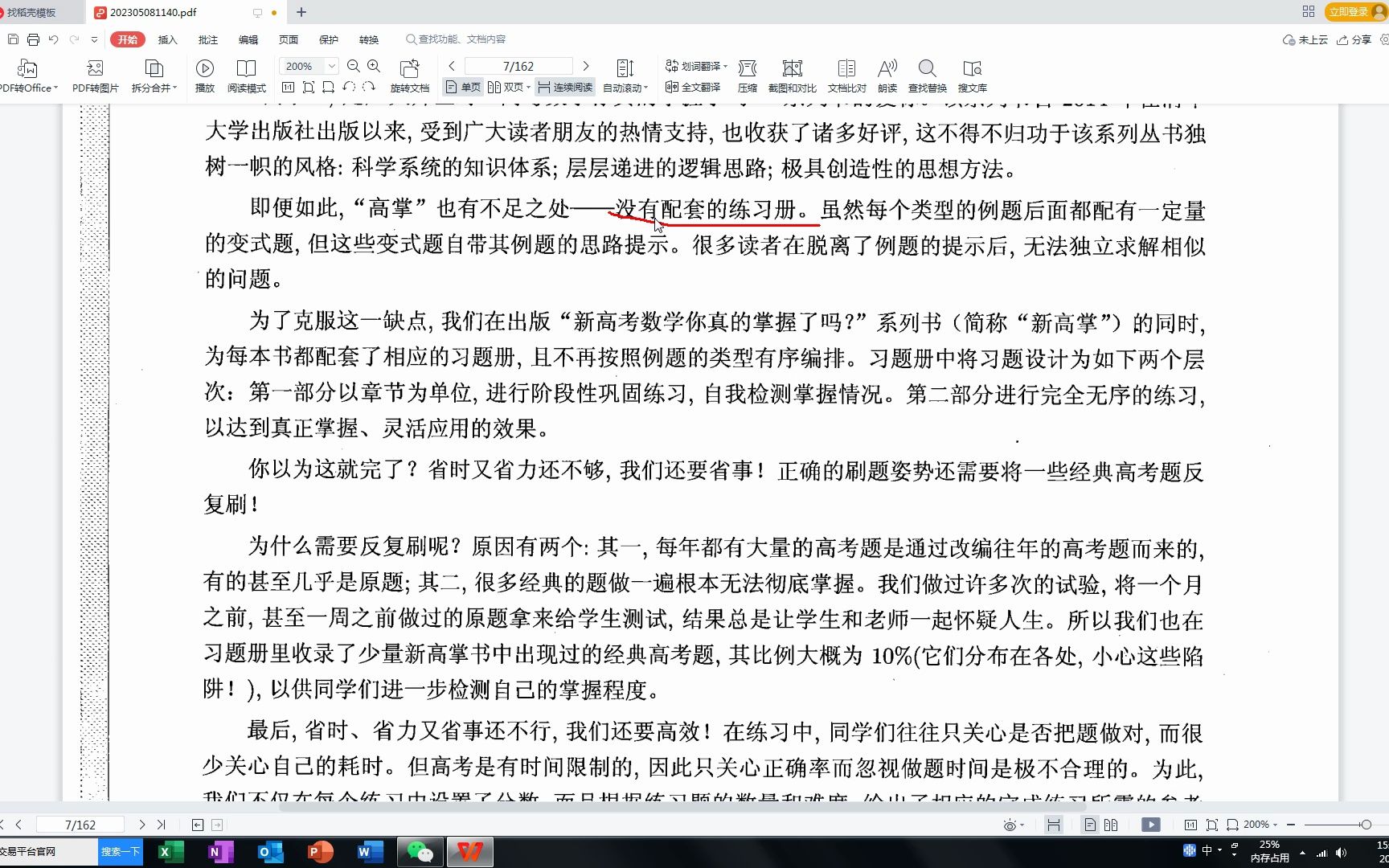Screen dimensions: 1389x868
Task: Click the save icon in quick access bar
Action: click(13, 39)
